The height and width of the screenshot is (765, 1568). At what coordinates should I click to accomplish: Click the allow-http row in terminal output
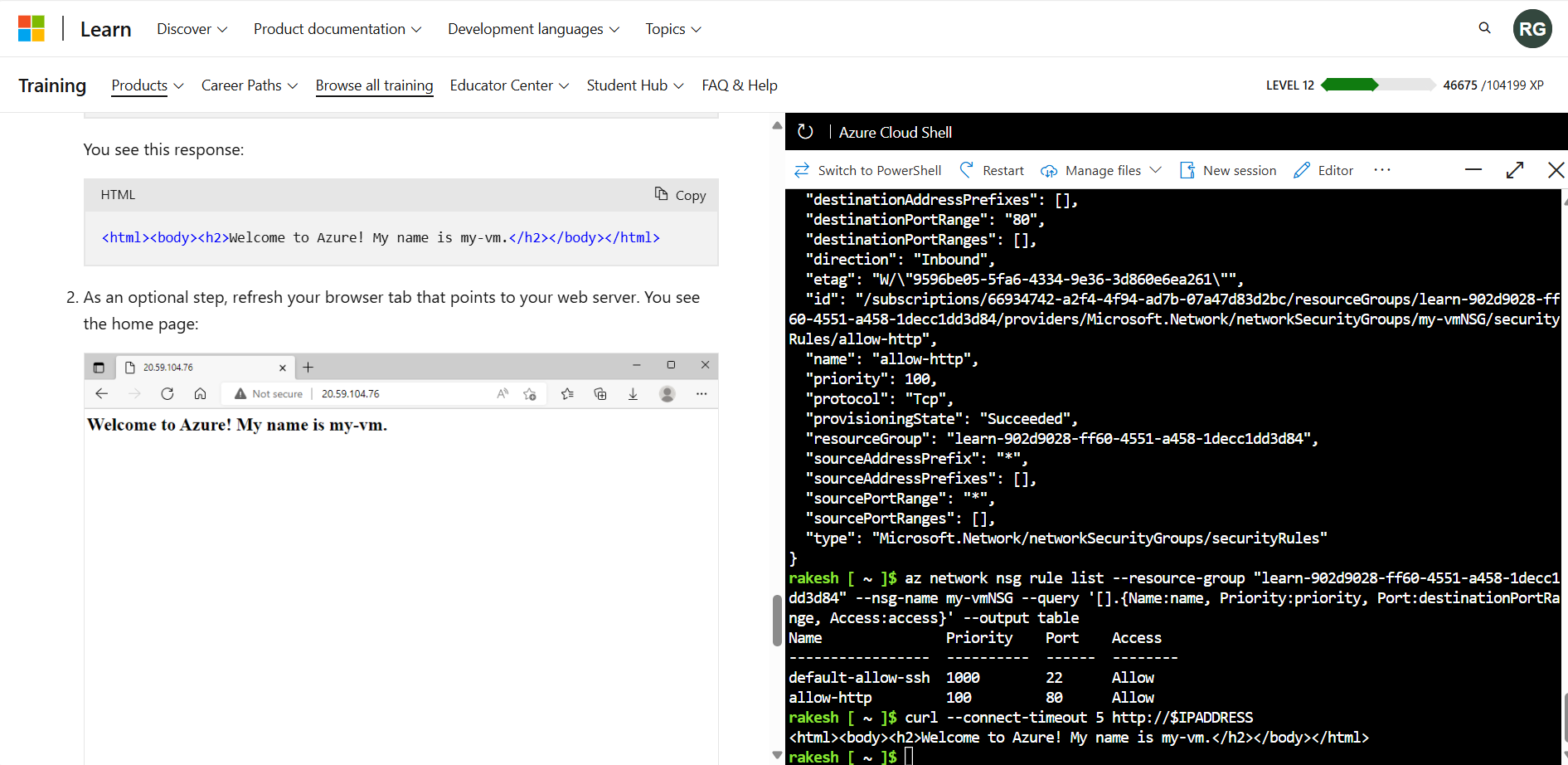click(971, 698)
